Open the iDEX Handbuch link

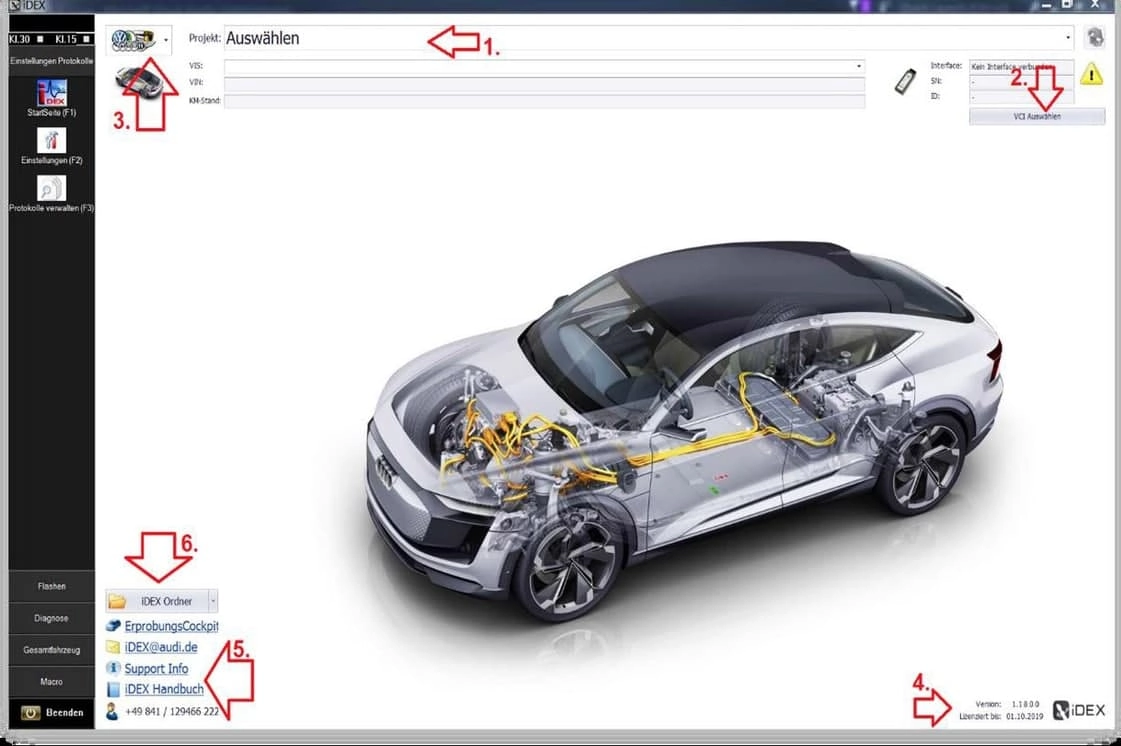tap(164, 689)
